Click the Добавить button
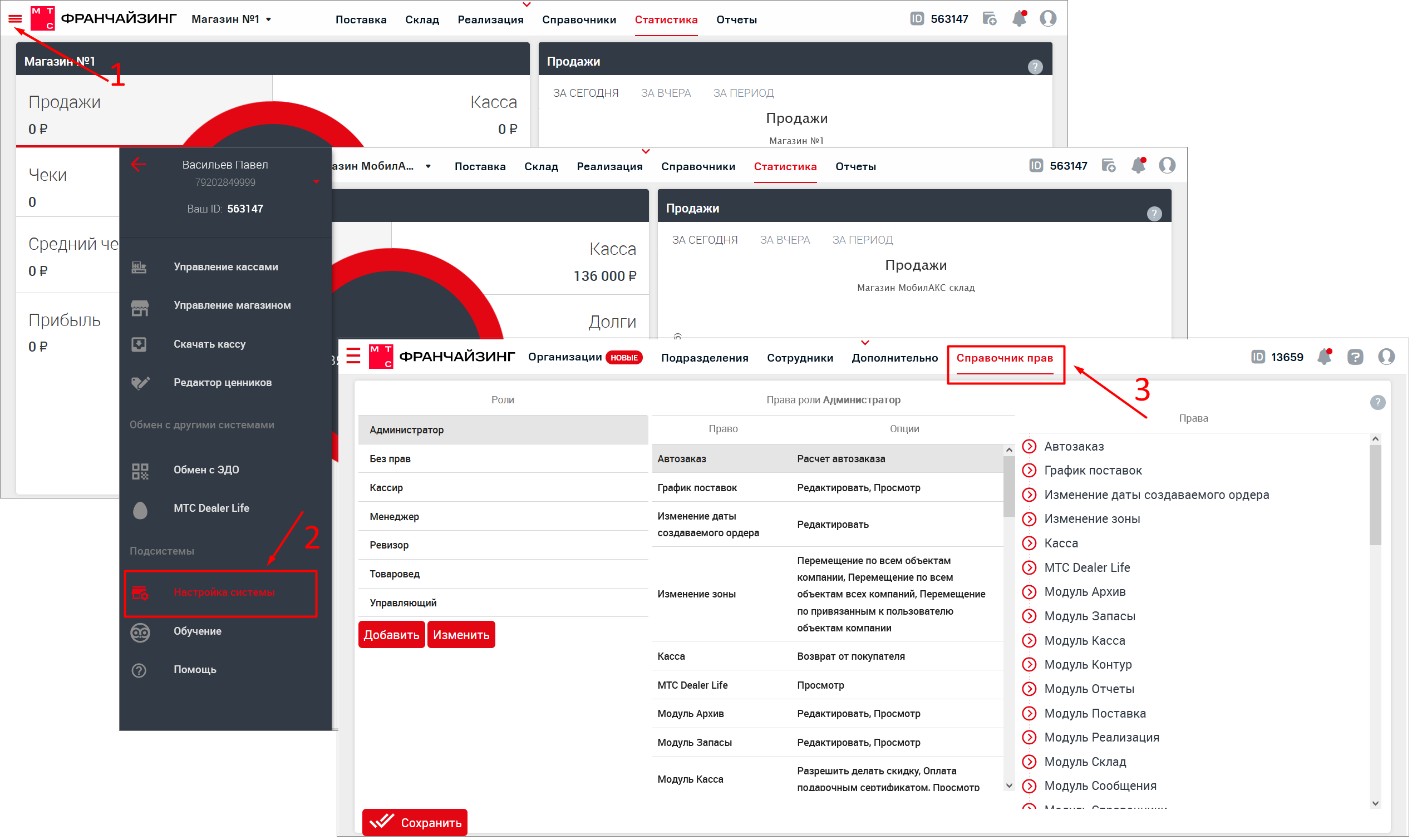1417x840 pixels. tap(391, 635)
